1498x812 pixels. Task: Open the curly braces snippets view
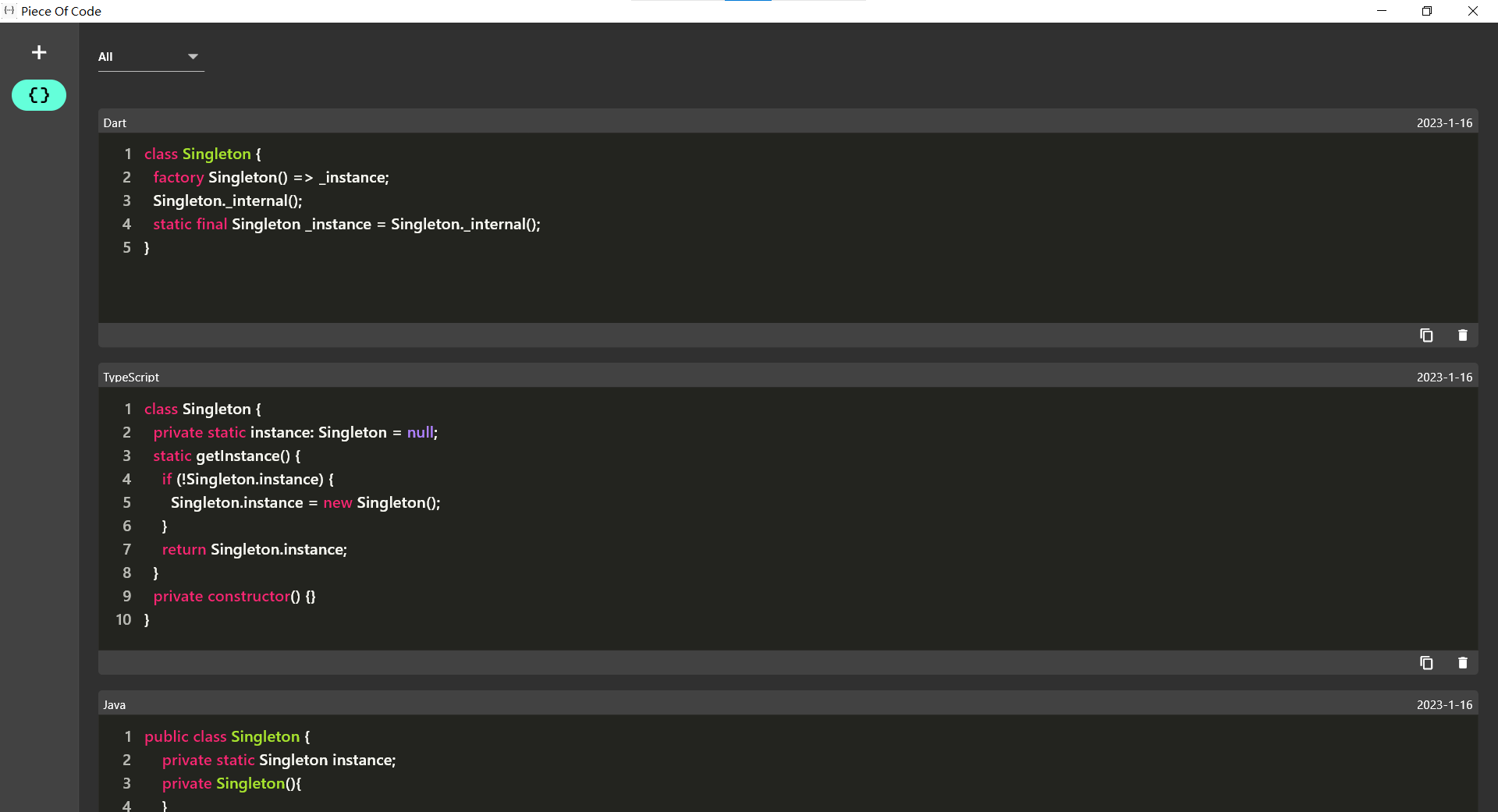(39, 95)
